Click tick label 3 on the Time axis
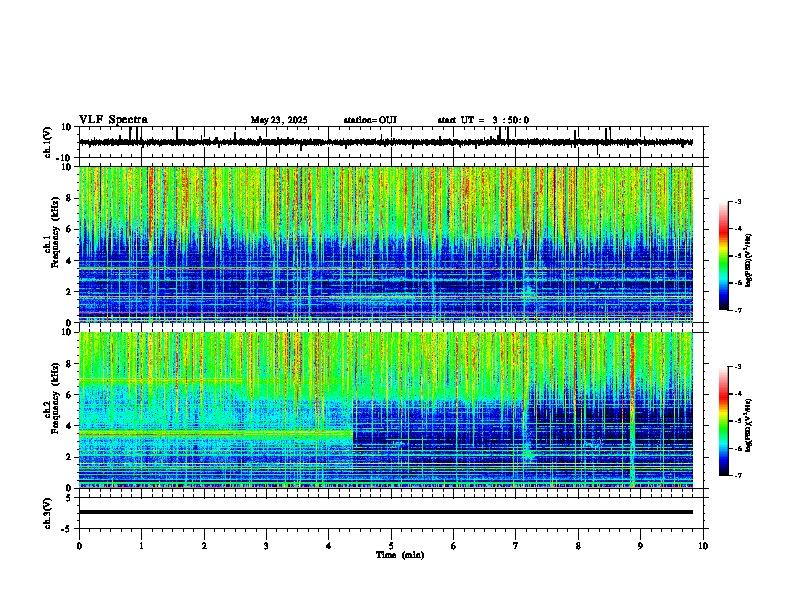 (266, 546)
